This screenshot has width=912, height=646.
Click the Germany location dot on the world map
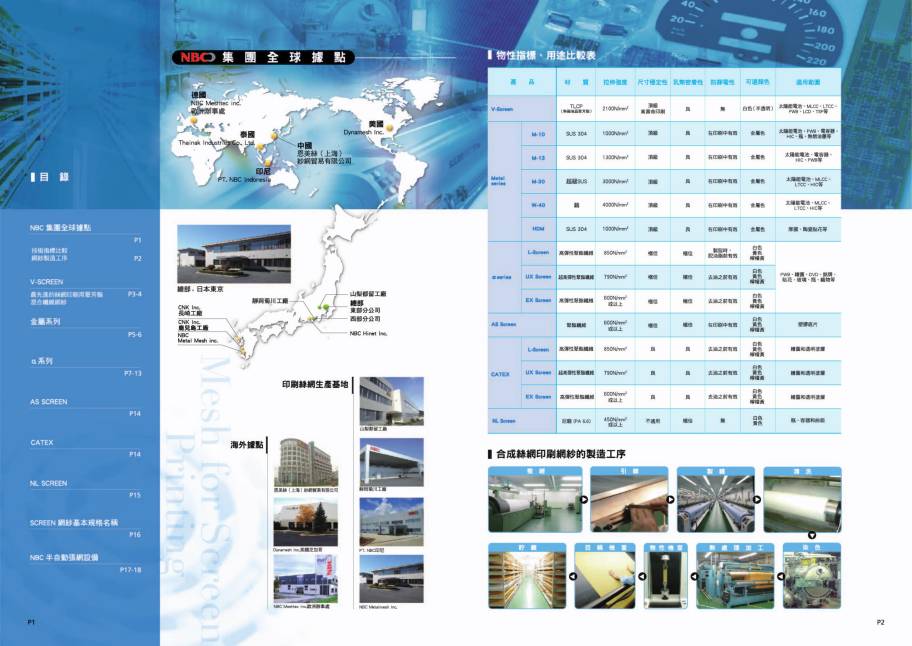(x=194, y=120)
